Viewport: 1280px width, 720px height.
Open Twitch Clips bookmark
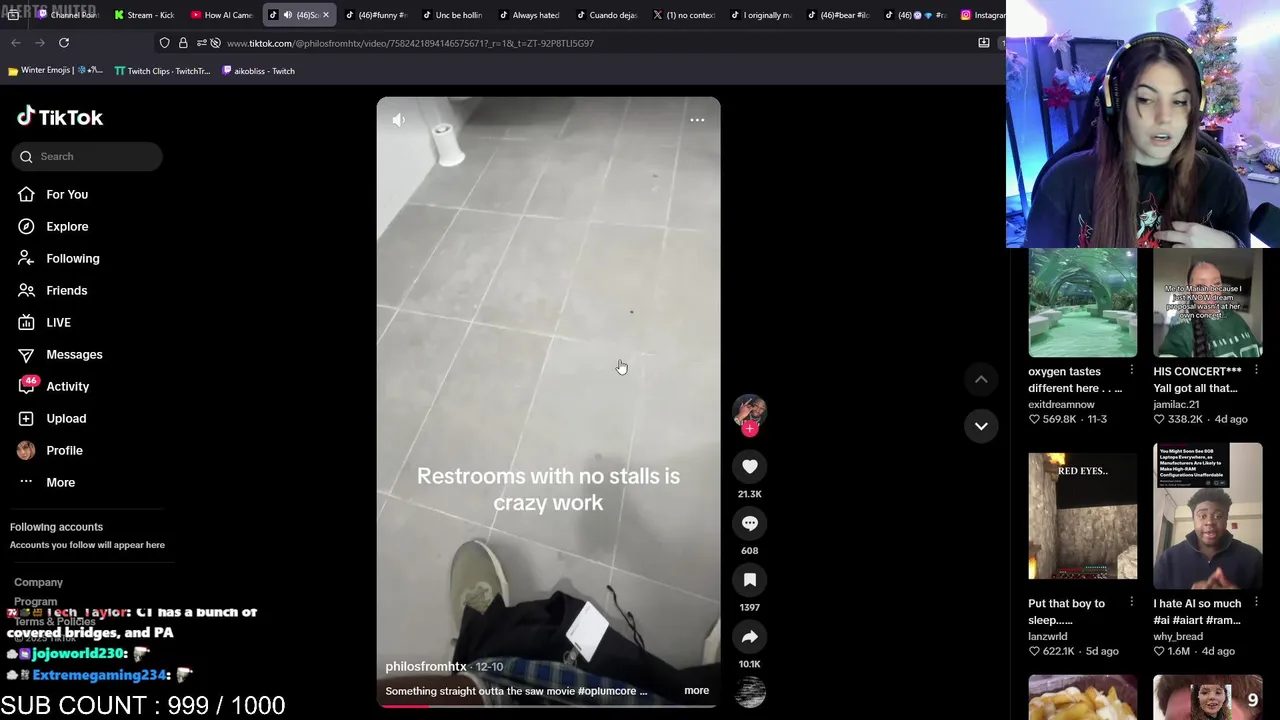coord(162,71)
